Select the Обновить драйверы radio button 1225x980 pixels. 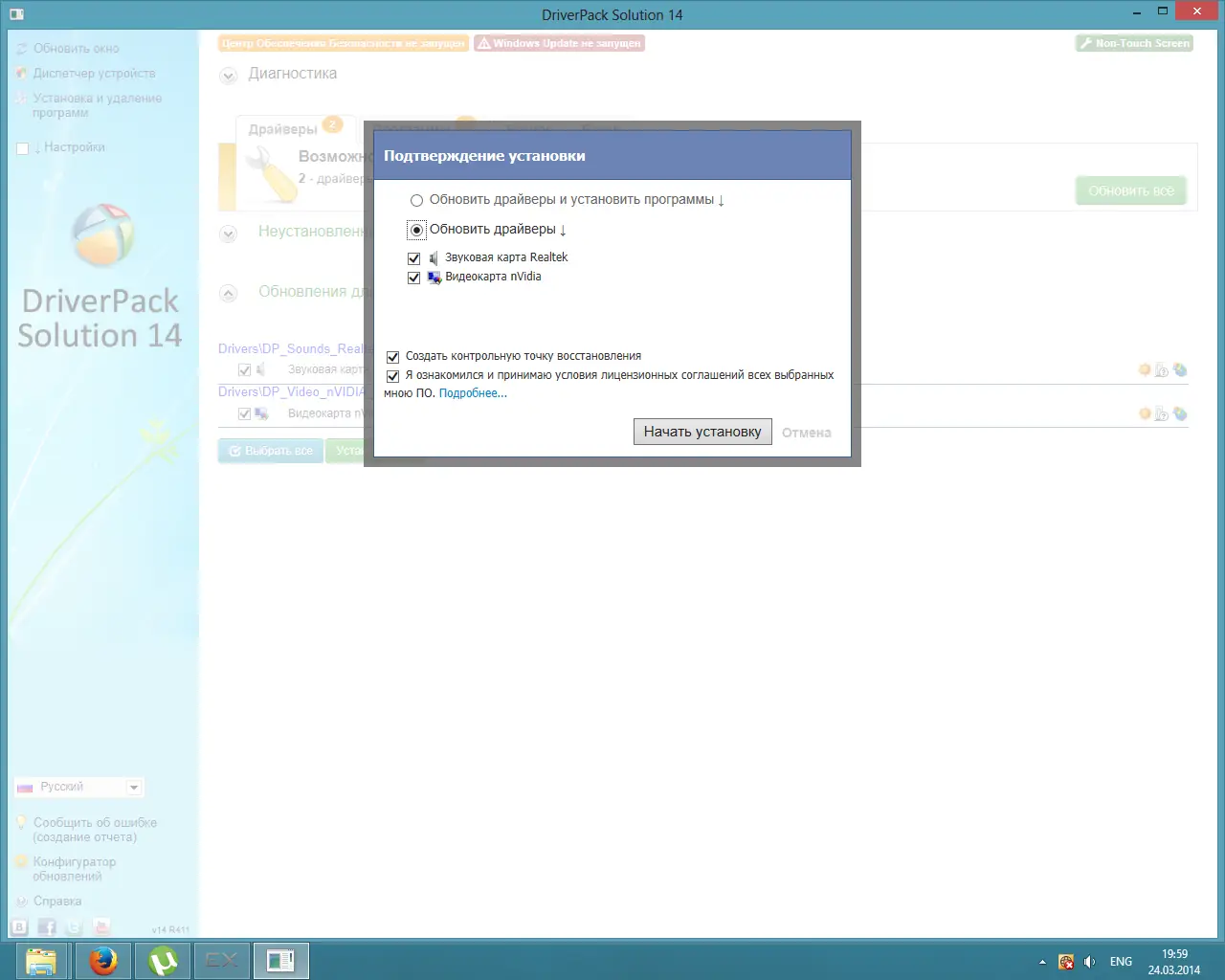416,230
